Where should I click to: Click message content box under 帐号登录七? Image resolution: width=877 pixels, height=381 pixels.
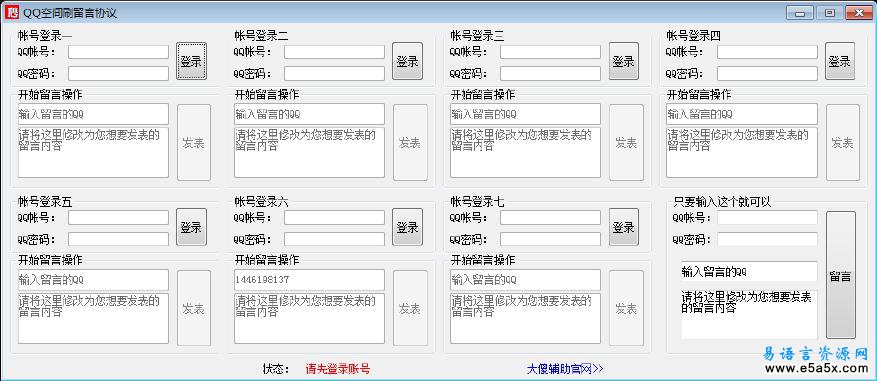tap(526, 318)
